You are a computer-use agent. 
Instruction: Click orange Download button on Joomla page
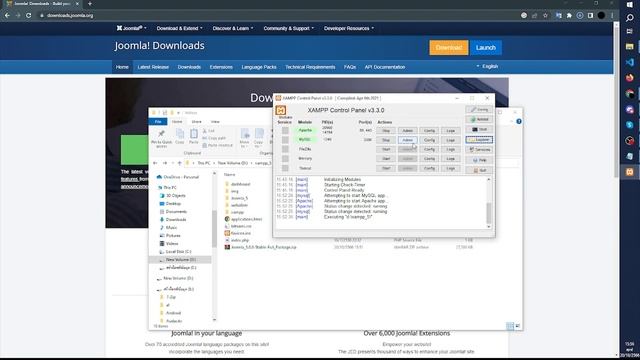[x=449, y=48]
